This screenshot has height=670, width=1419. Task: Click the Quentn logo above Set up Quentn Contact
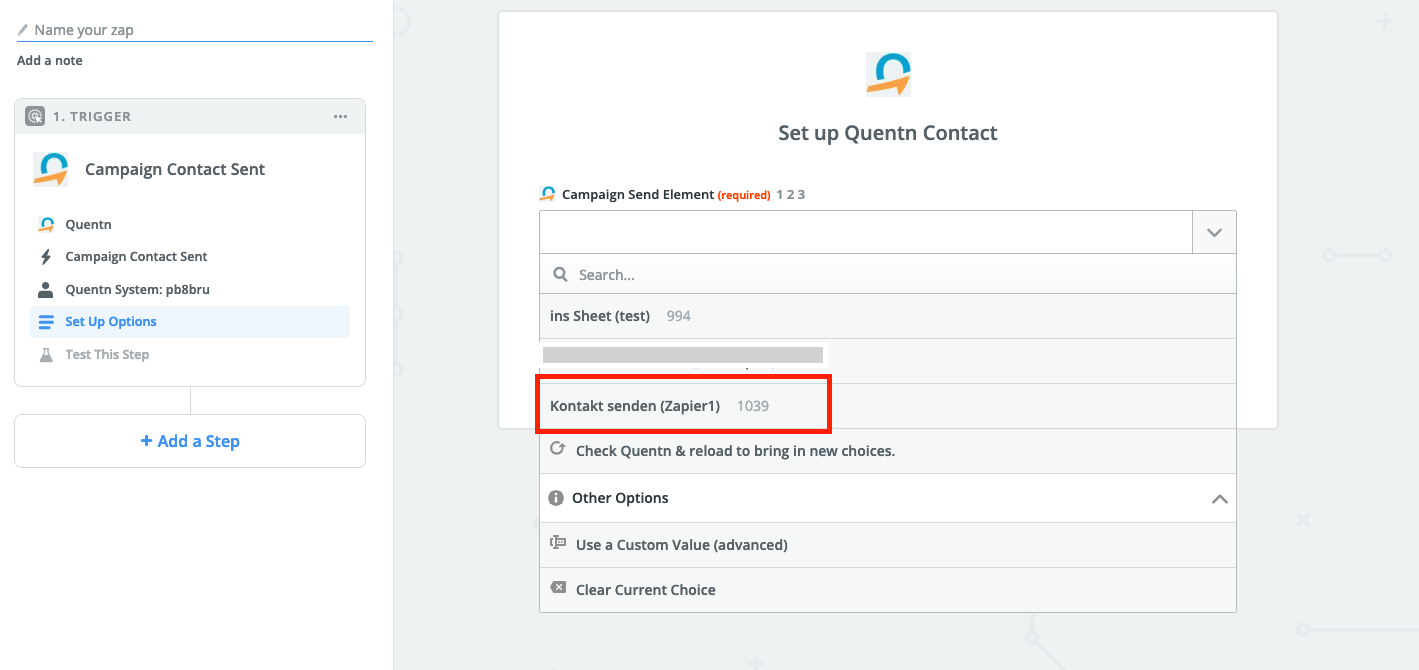tap(887, 73)
